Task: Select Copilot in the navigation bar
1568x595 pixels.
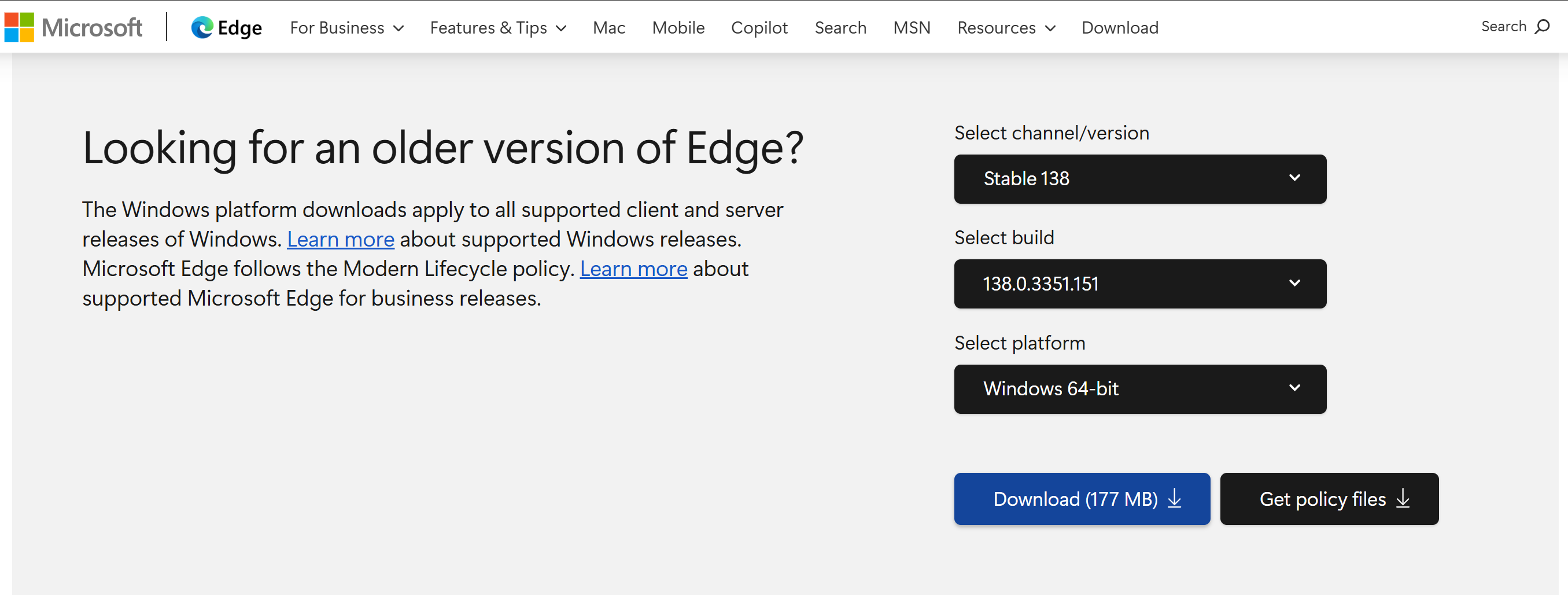Action: tap(759, 27)
